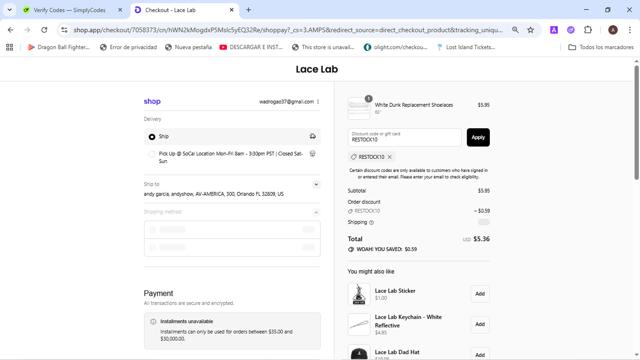Viewport: 640px width, 360px height.
Task: Go back using the browser back arrow
Action: click(x=11, y=30)
